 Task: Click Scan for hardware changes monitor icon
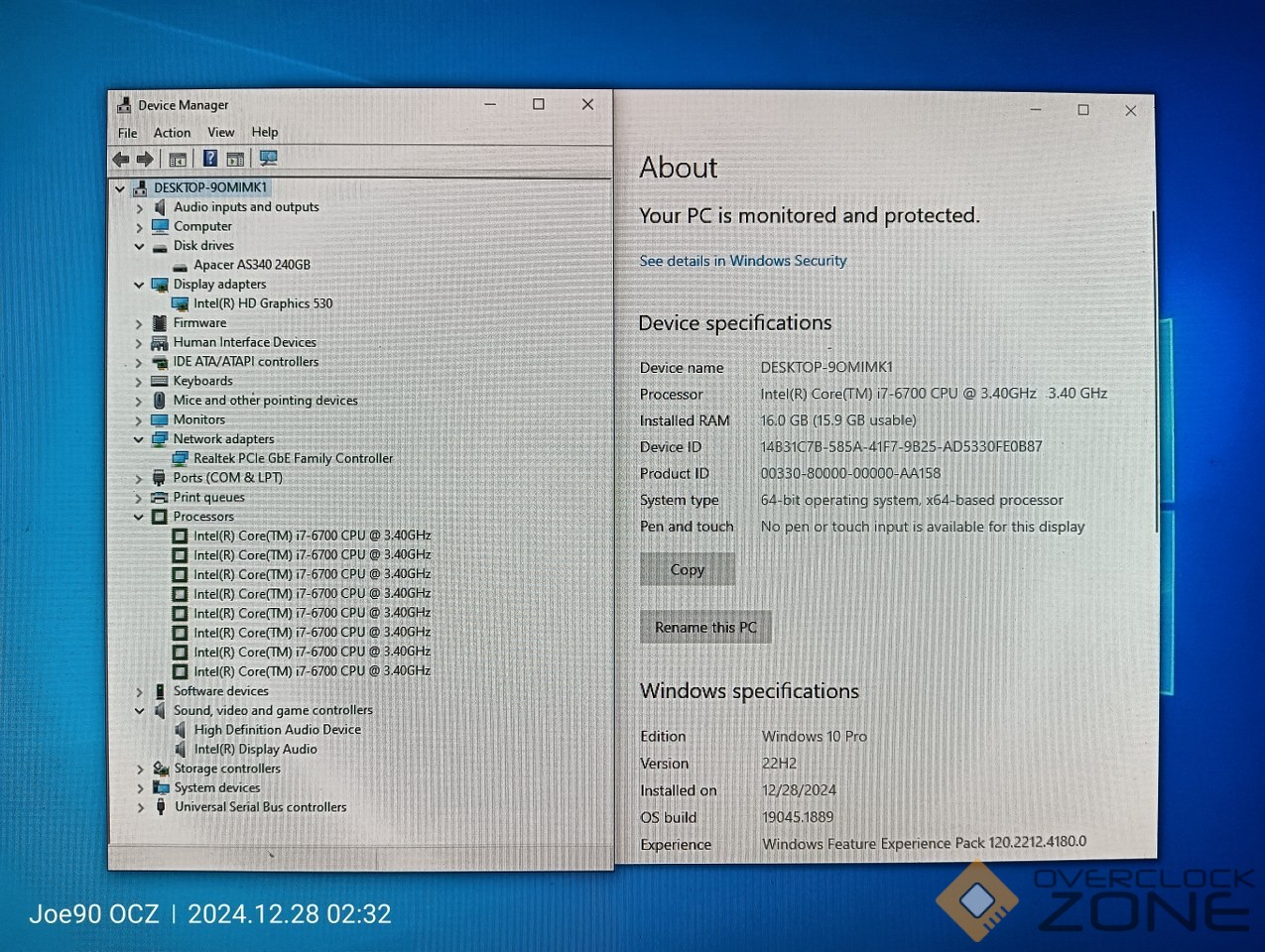point(268,158)
